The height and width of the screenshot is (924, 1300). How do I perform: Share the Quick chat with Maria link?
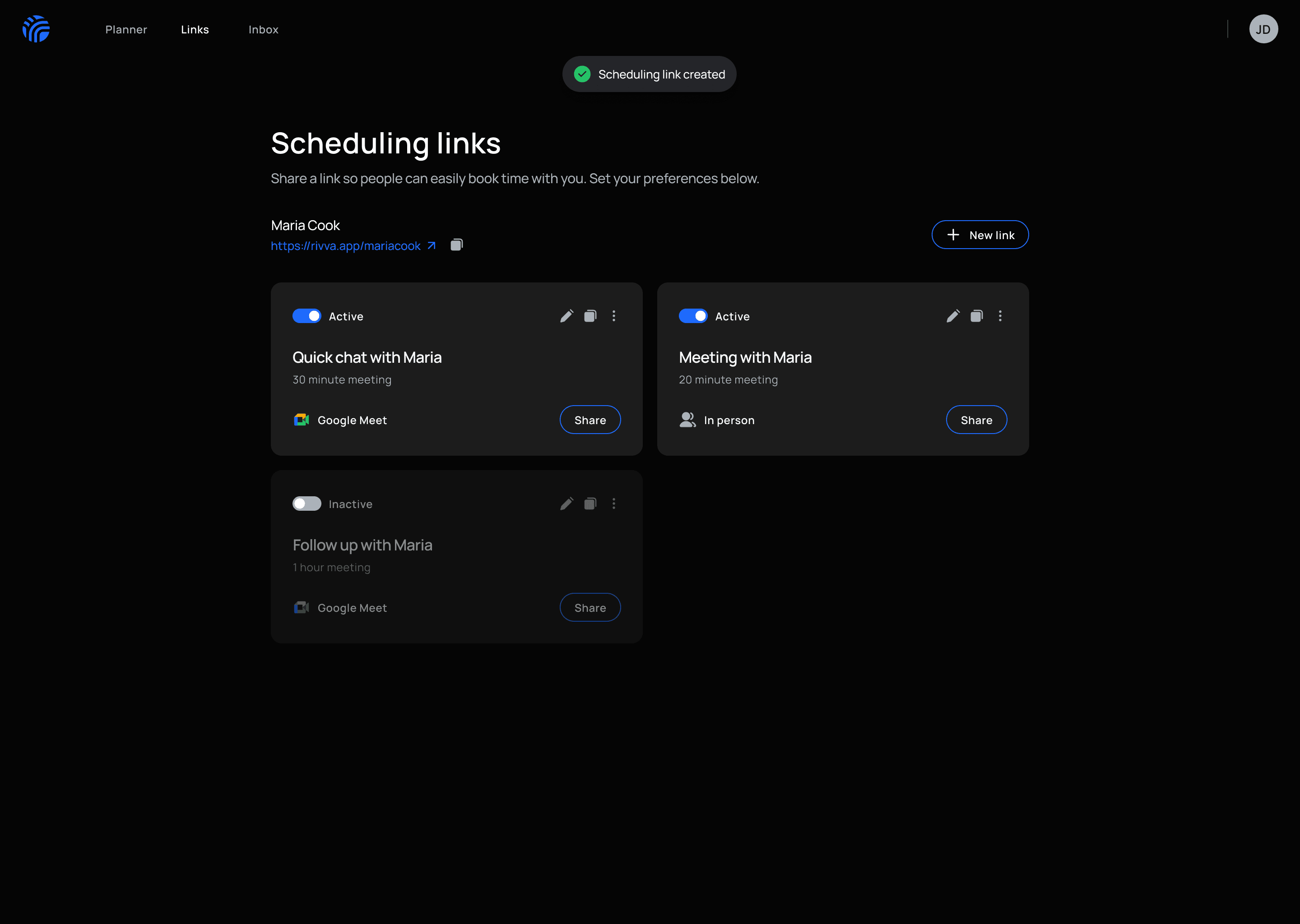coord(590,419)
